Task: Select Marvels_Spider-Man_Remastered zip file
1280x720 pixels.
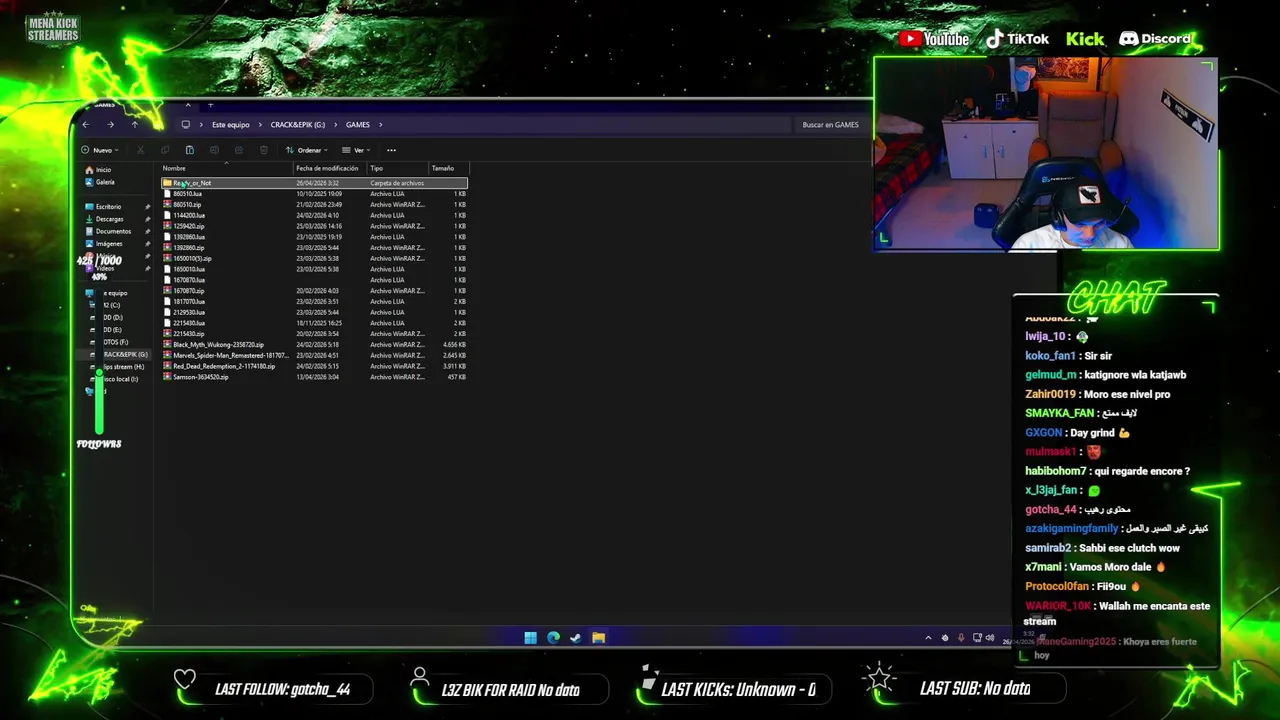Action: click(314, 355)
